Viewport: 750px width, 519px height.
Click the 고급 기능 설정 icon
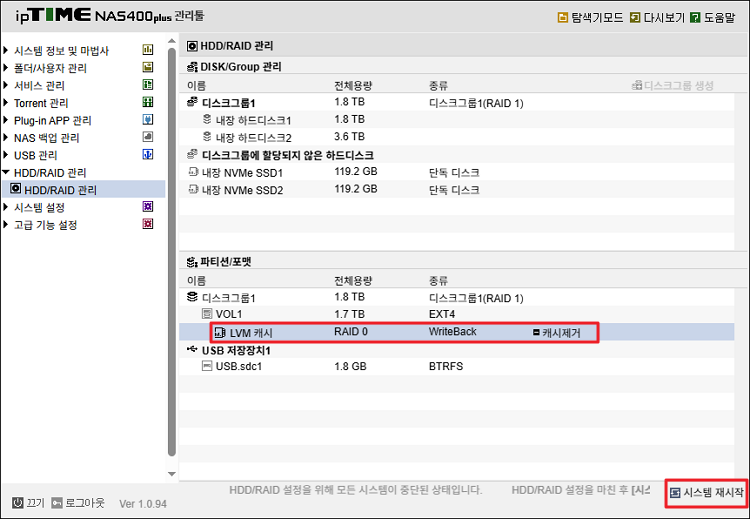[x=148, y=225]
